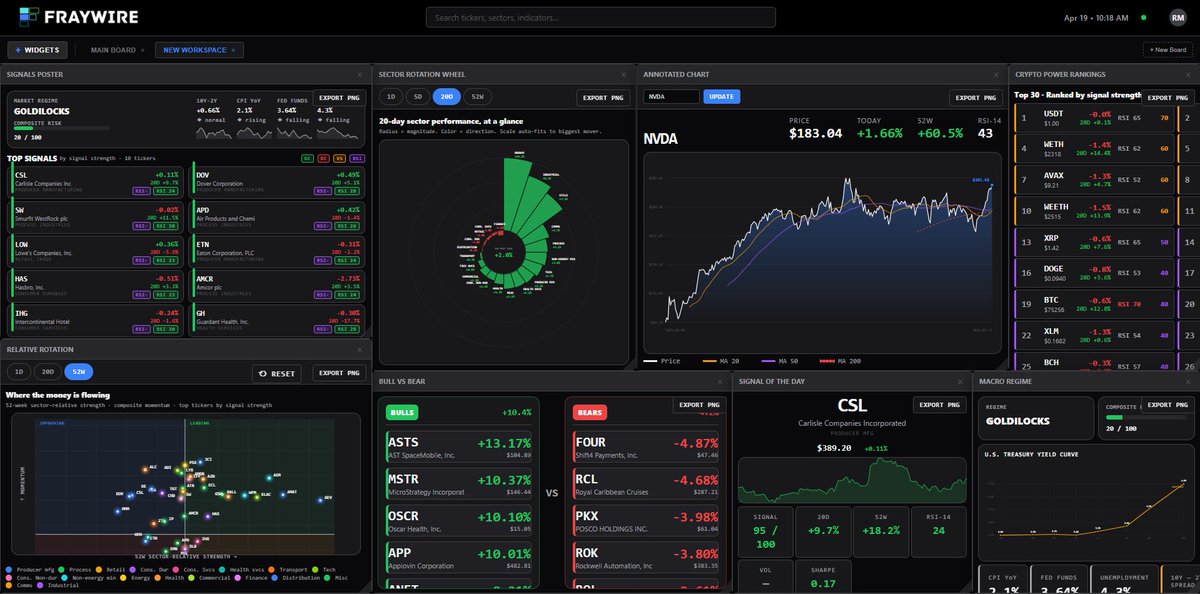Export Macro Regime as PNG

pos(1167,404)
